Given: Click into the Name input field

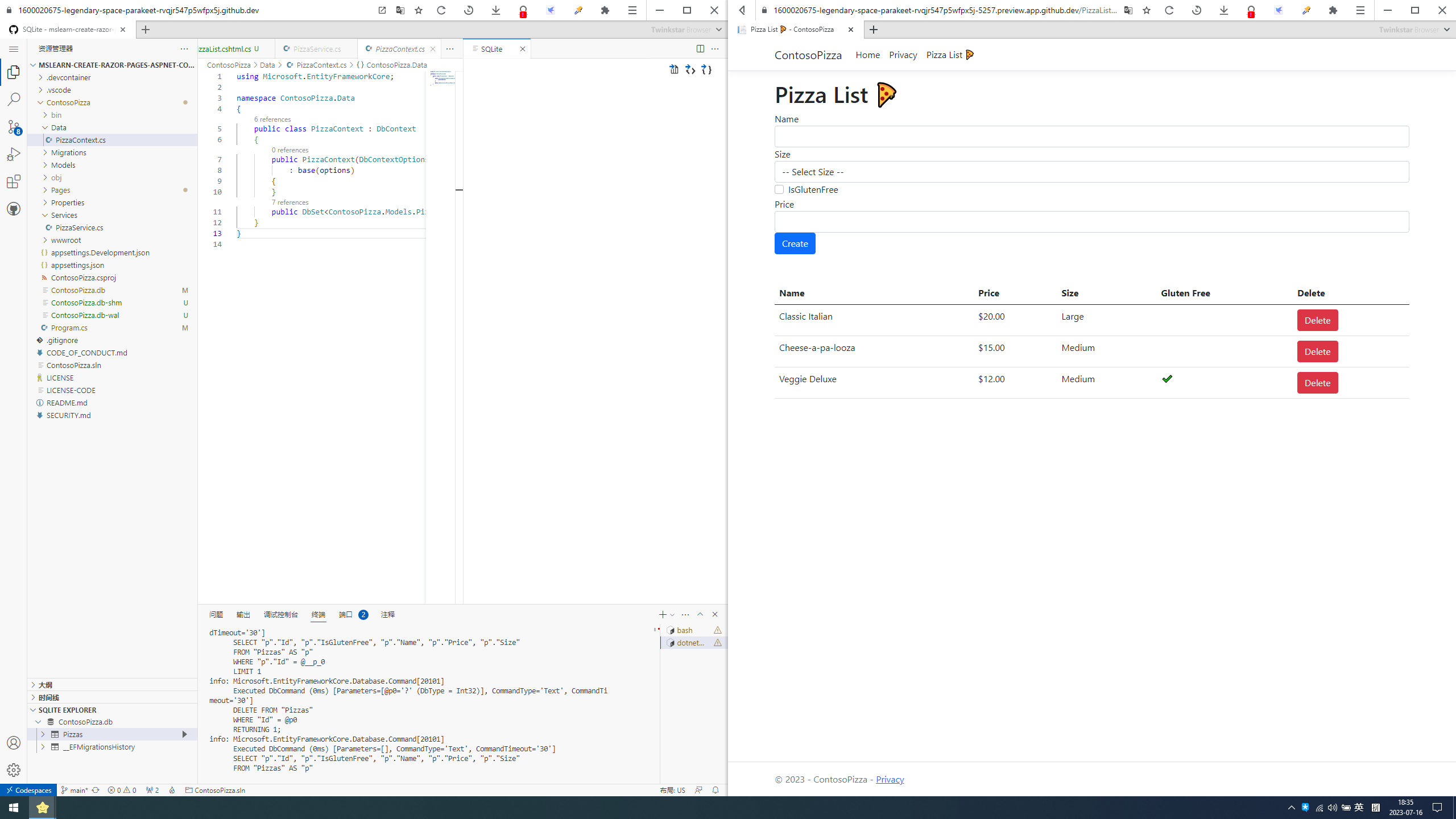Looking at the screenshot, I should (x=1091, y=136).
